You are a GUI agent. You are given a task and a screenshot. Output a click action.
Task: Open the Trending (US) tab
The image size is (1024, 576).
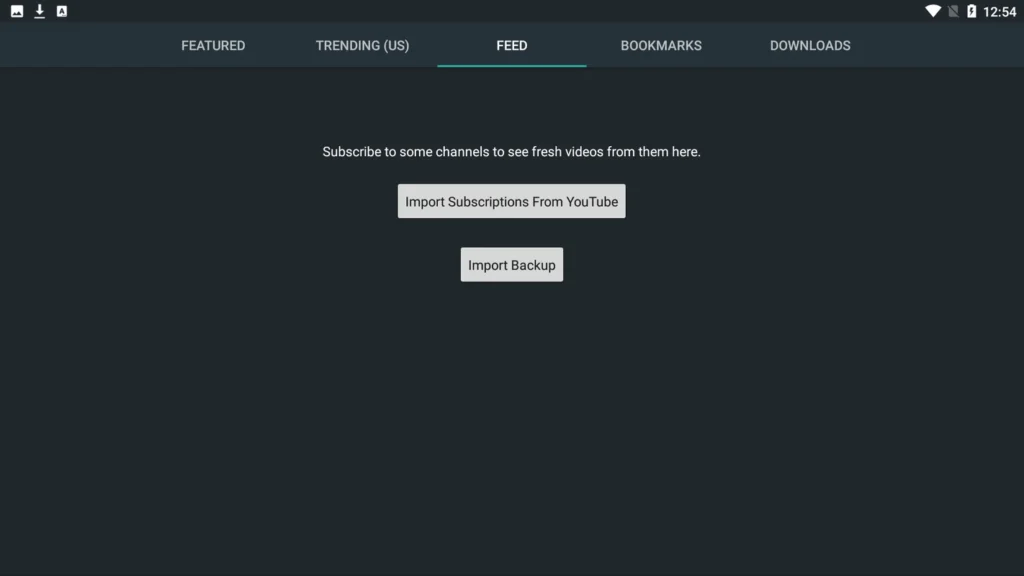coord(362,45)
